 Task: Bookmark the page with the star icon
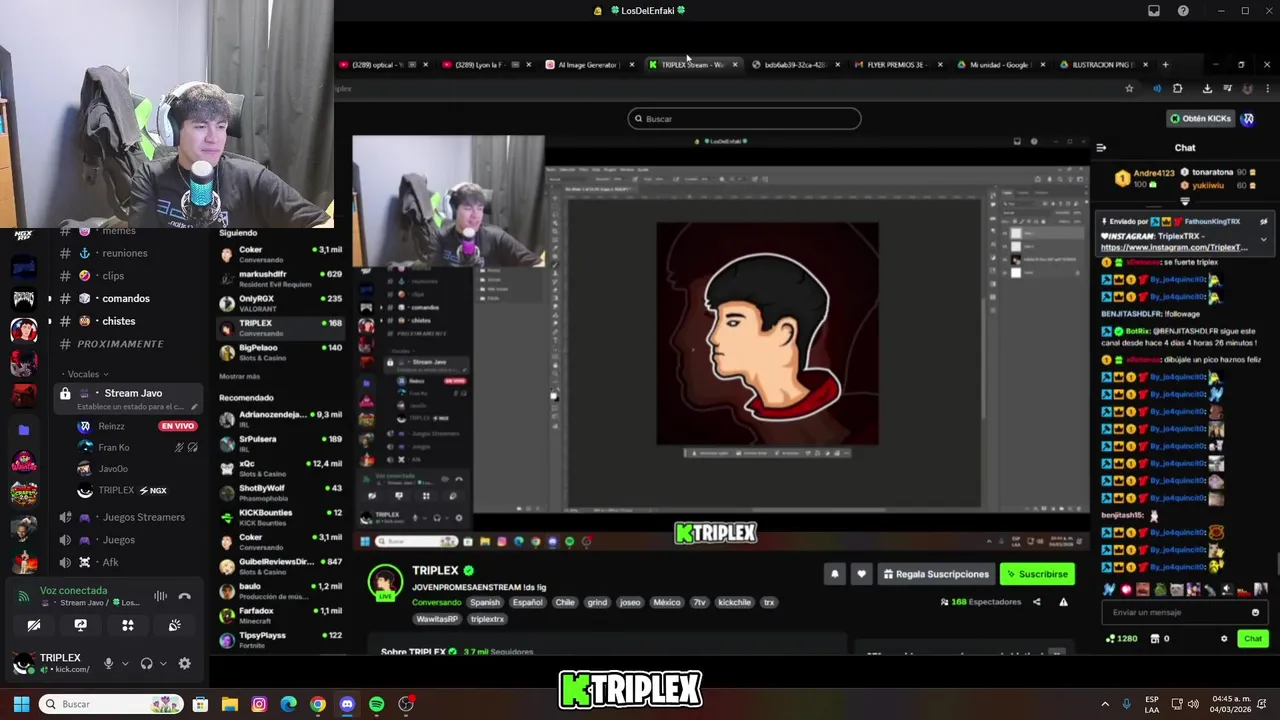click(x=1129, y=88)
